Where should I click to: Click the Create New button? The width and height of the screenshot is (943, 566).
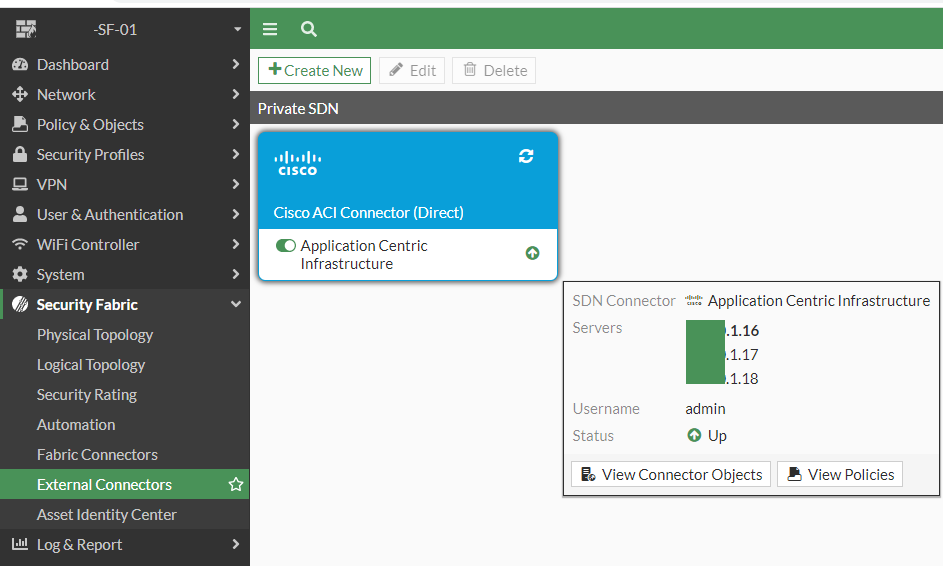click(314, 71)
